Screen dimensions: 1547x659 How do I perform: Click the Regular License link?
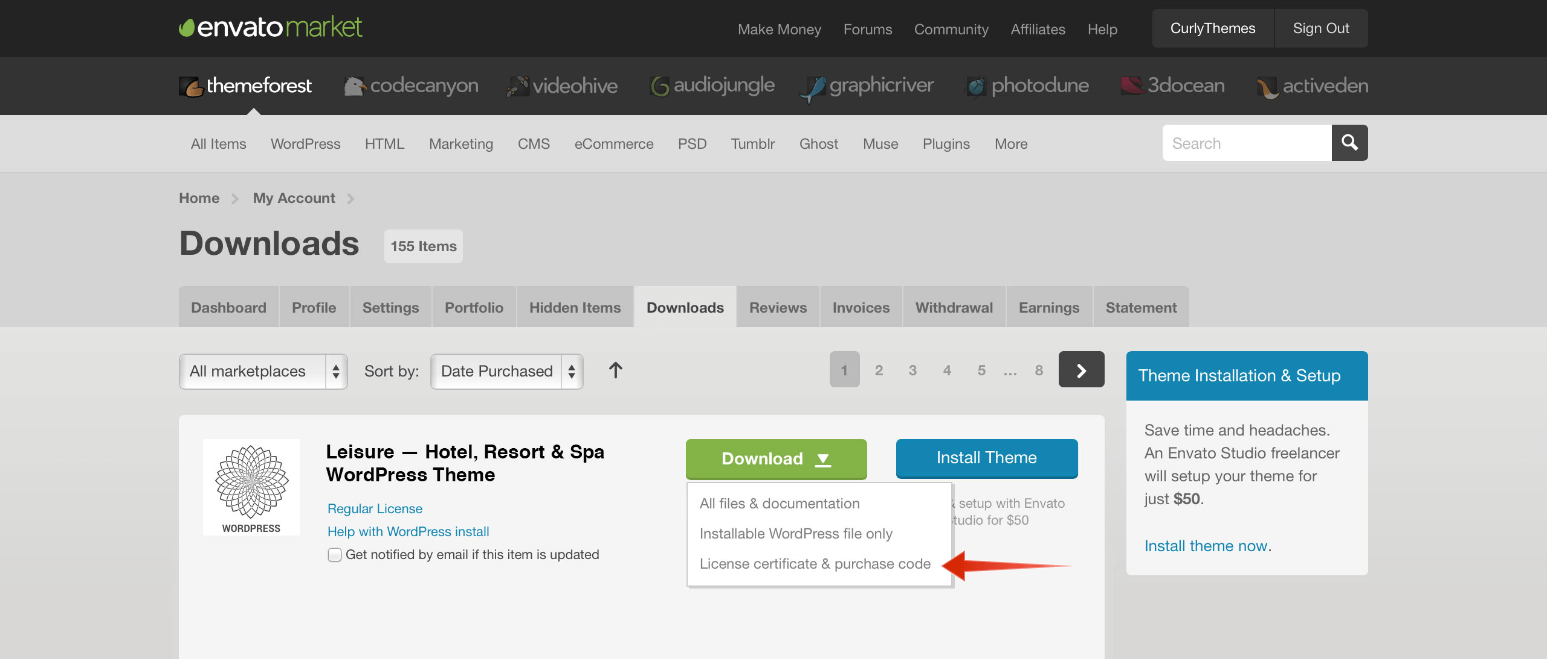(375, 509)
